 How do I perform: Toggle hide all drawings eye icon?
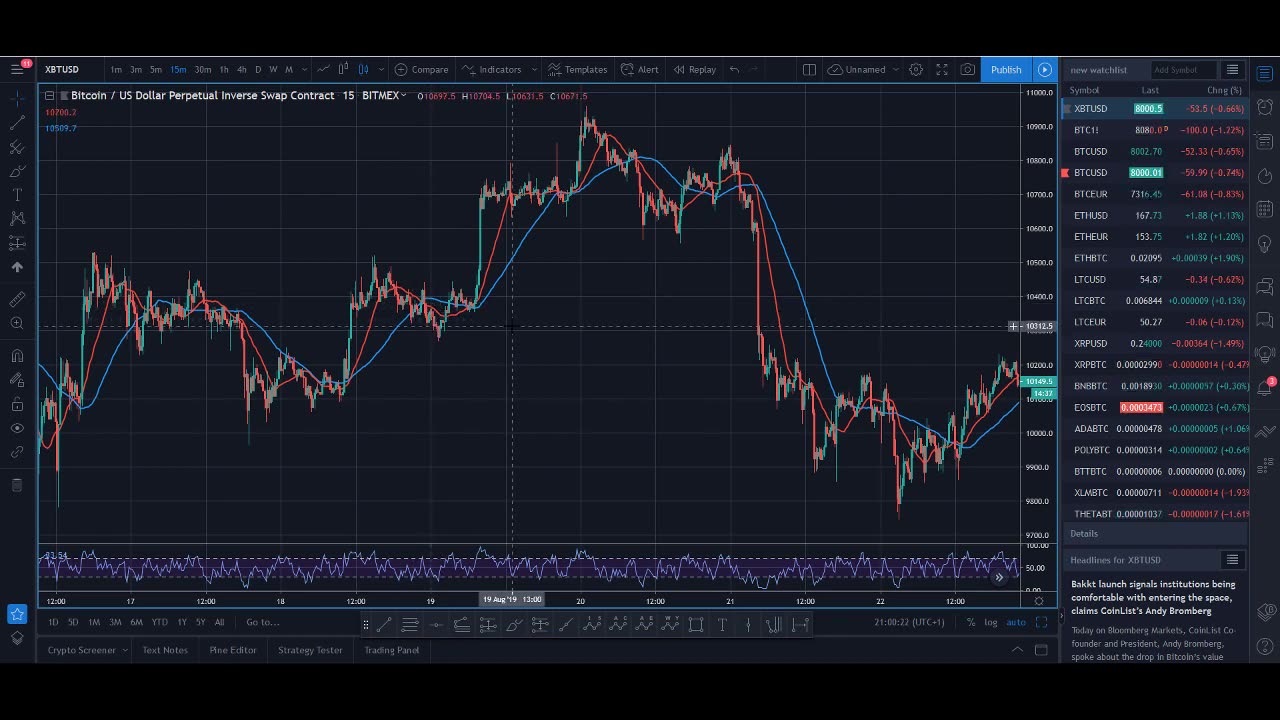17,428
